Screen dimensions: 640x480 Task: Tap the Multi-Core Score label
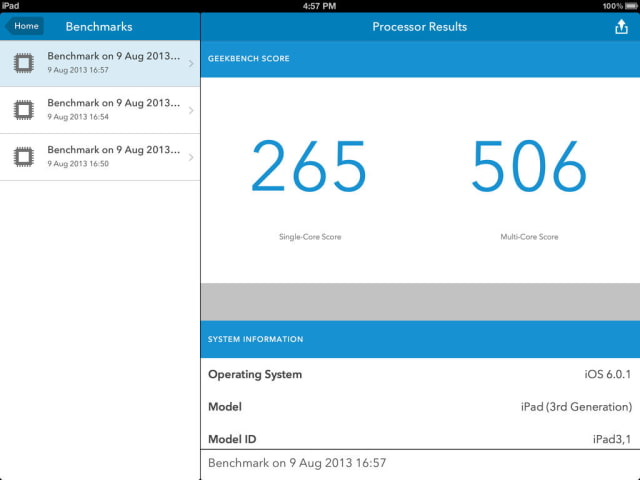tap(529, 237)
